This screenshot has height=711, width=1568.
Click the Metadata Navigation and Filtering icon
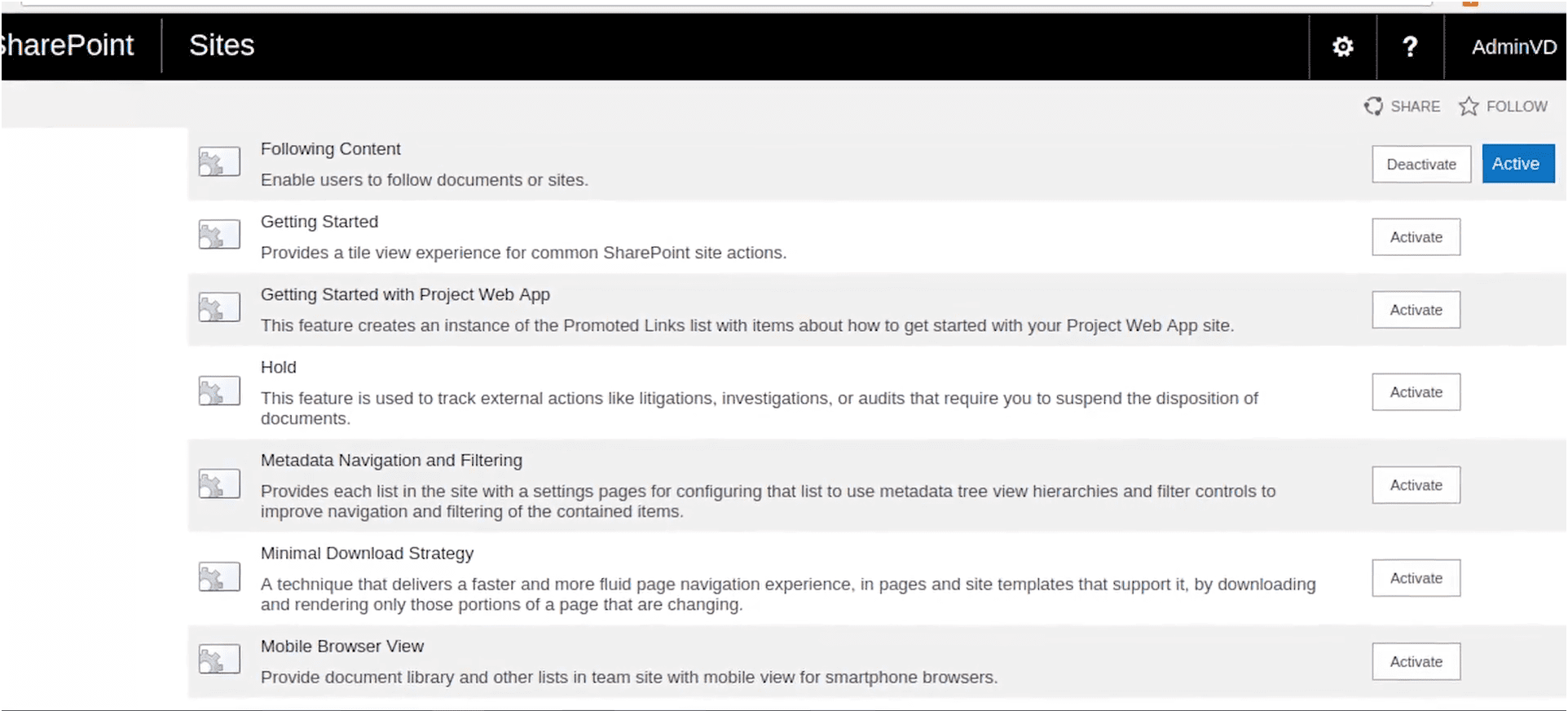(219, 484)
